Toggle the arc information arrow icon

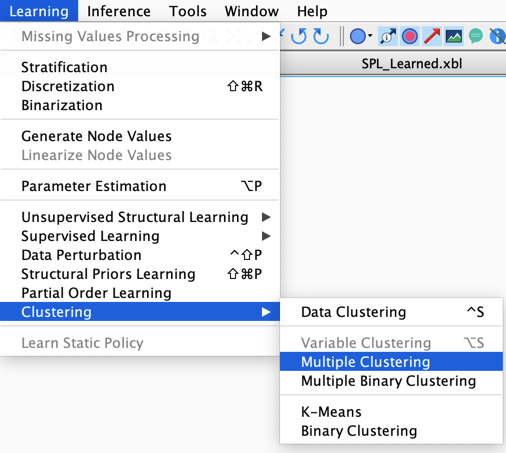(388, 36)
